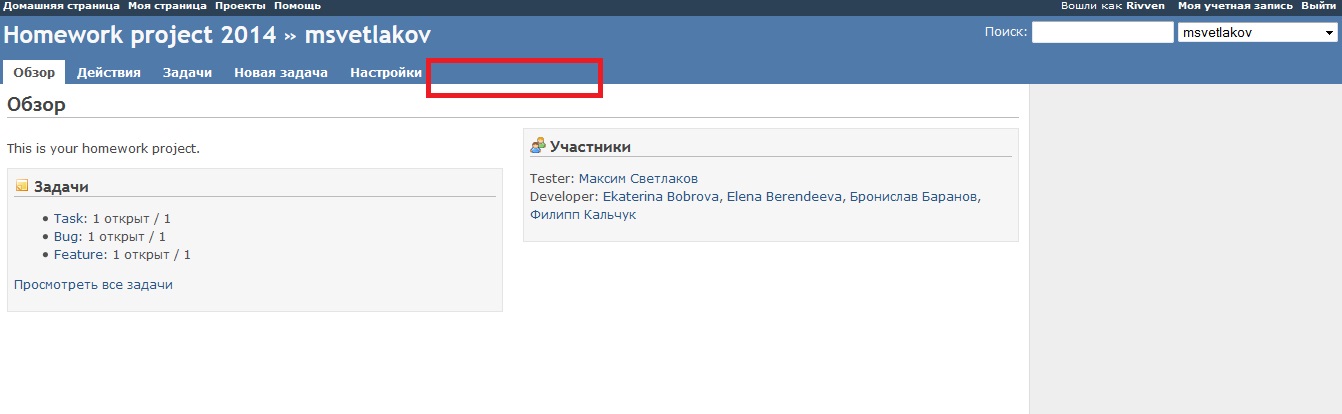Click the Задачи box folder icon
Image resolution: width=1342 pixels, height=414 pixels.
point(22,186)
